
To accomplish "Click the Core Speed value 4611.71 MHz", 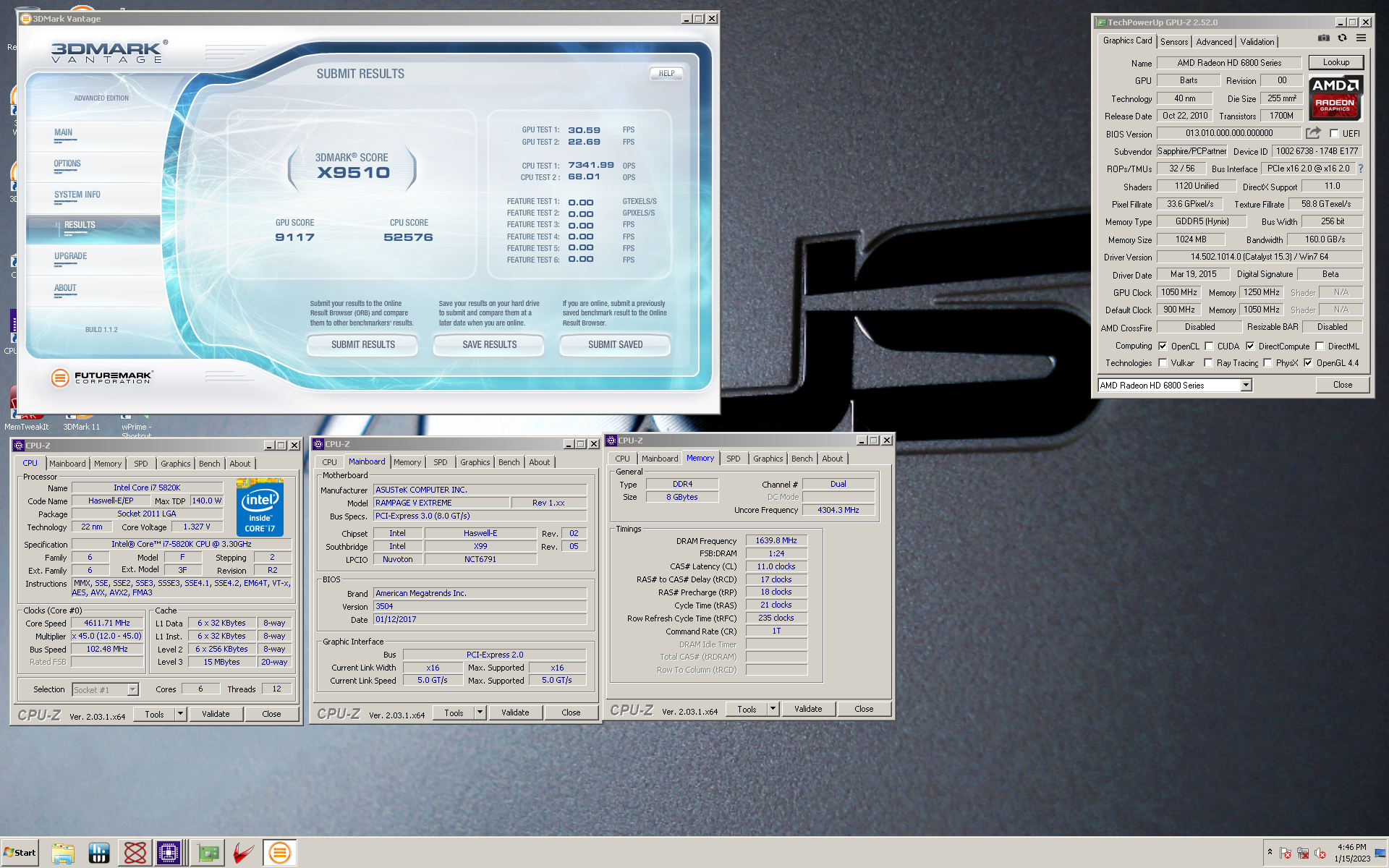I will coord(107,623).
